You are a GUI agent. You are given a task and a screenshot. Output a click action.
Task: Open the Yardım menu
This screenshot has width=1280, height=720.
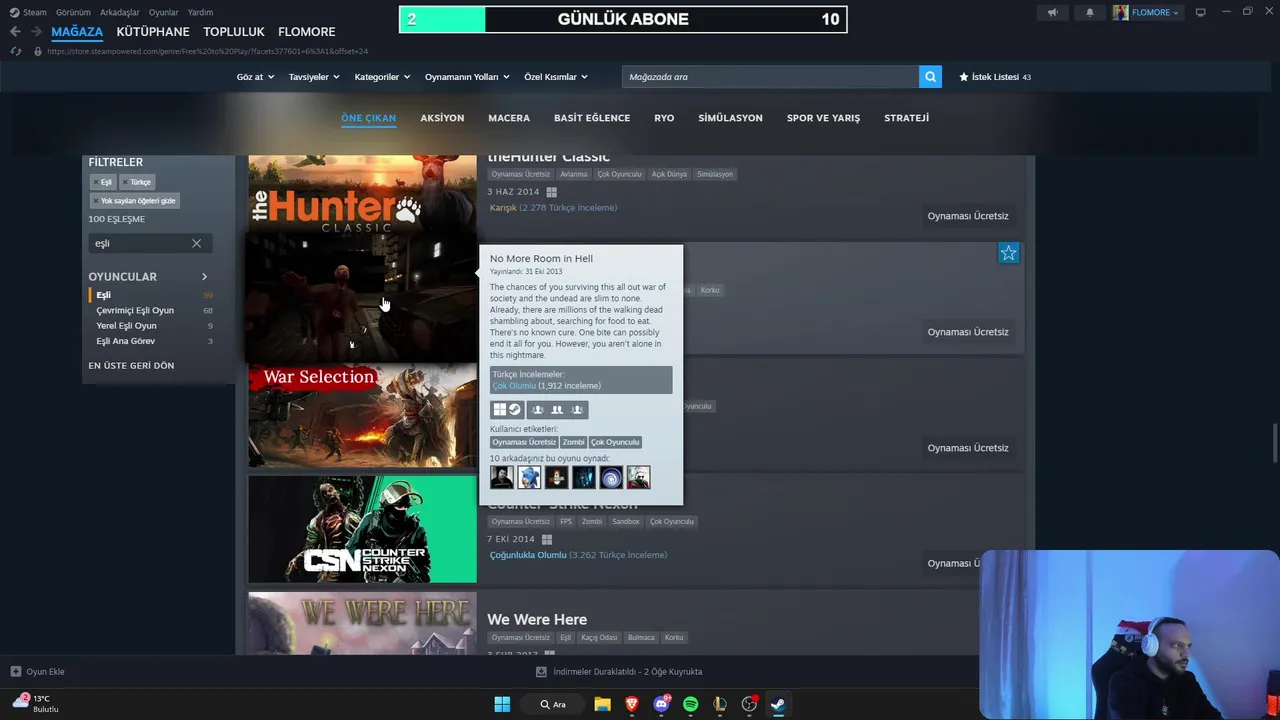coord(200,12)
